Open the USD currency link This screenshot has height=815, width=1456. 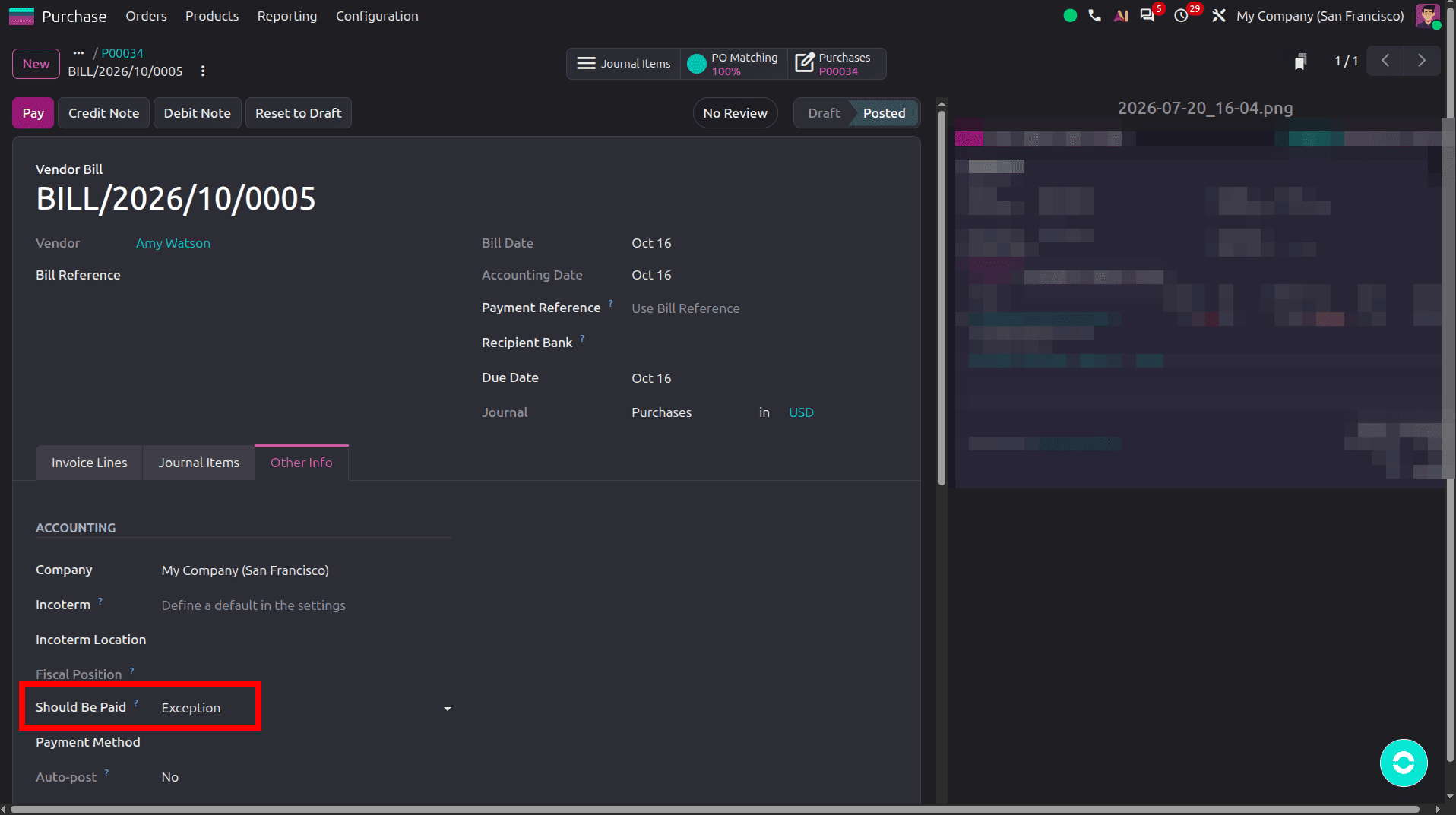click(801, 412)
